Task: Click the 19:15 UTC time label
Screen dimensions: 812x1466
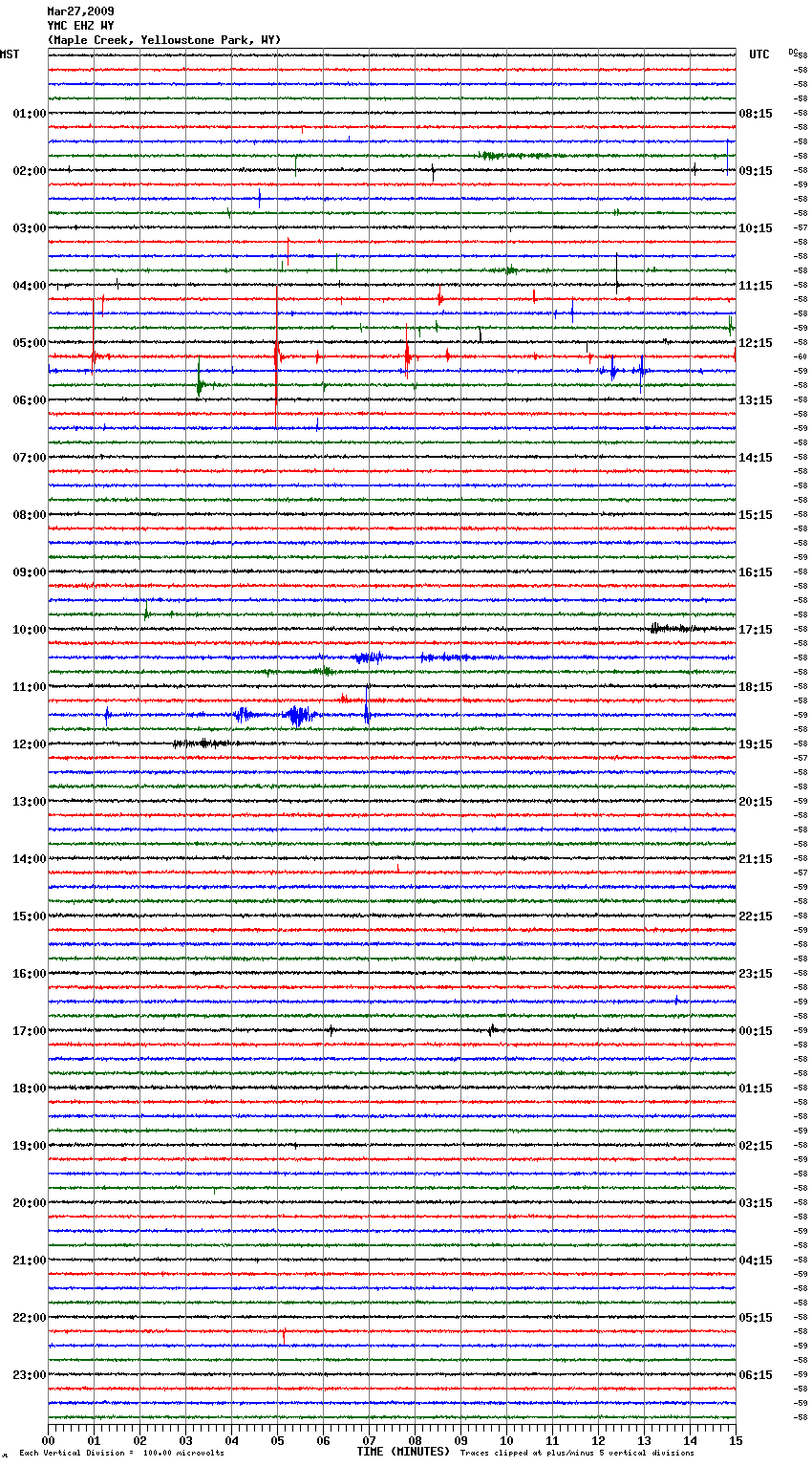Action: (756, 744)
